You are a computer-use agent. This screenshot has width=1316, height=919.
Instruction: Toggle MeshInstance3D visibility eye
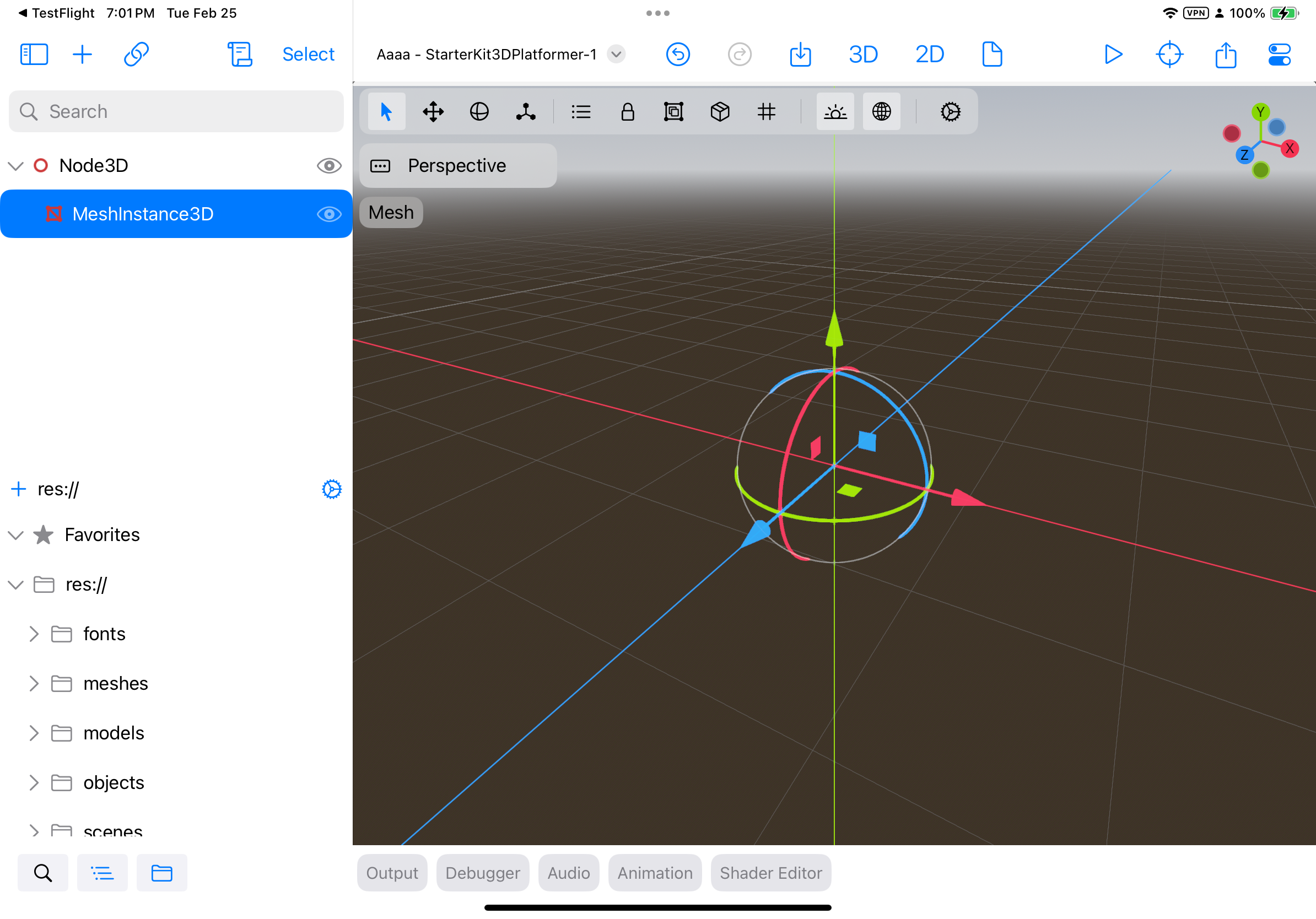[329, 214]
